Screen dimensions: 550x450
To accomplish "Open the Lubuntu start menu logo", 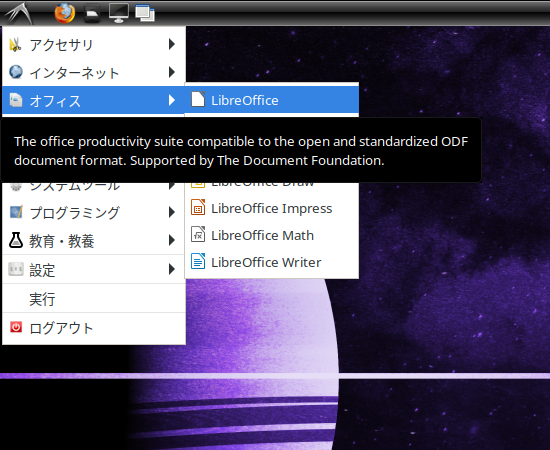I will (x=18, y=13).
